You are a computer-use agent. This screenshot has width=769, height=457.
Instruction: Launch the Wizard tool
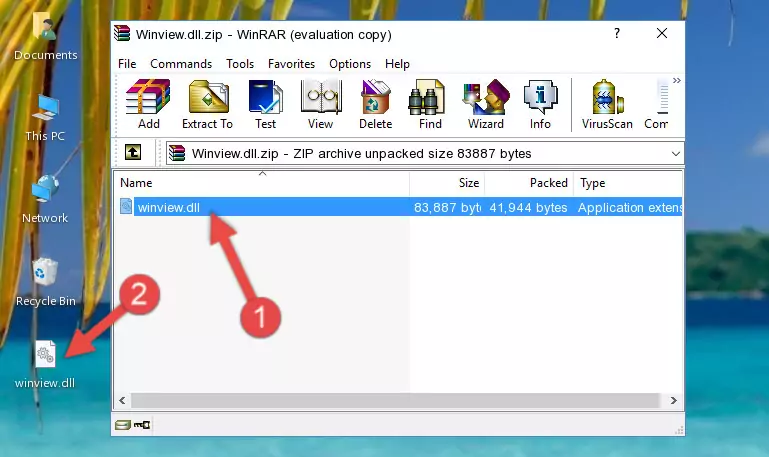(x=486, y=104)
